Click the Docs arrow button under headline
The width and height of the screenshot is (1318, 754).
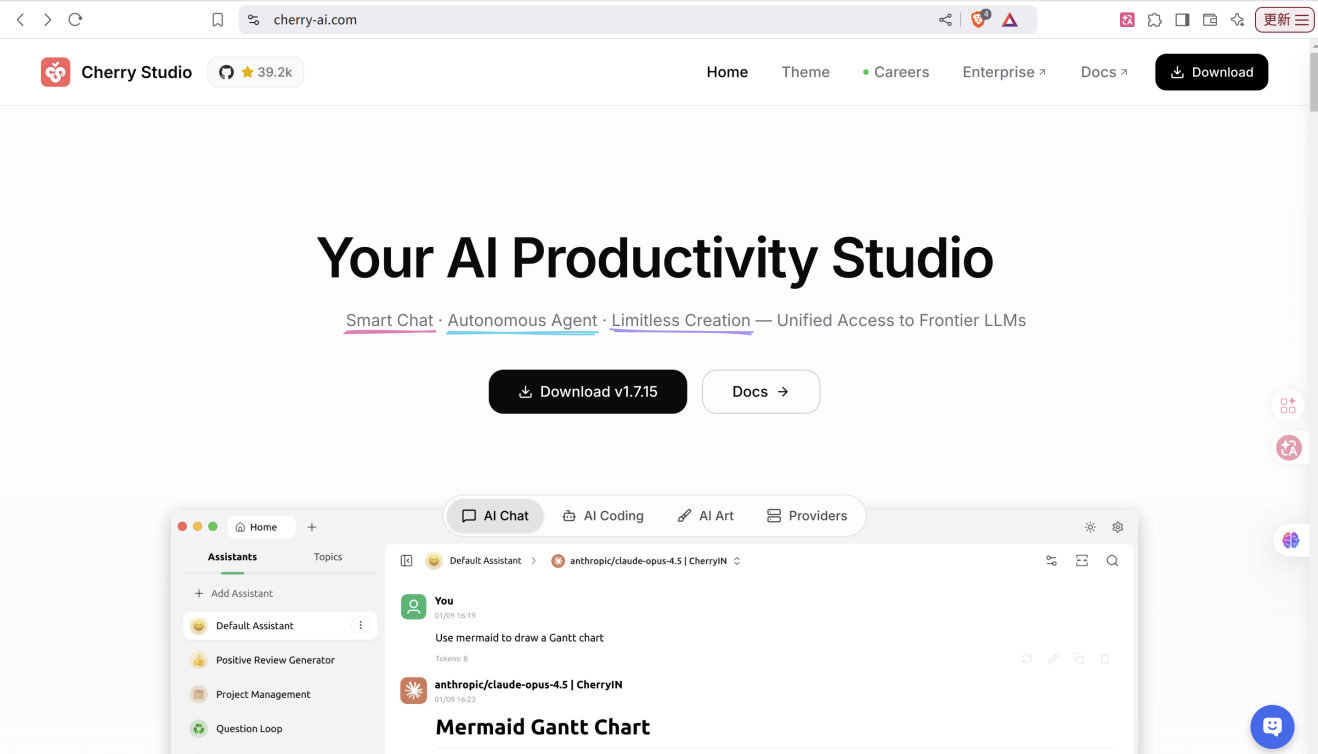point(761,392)
